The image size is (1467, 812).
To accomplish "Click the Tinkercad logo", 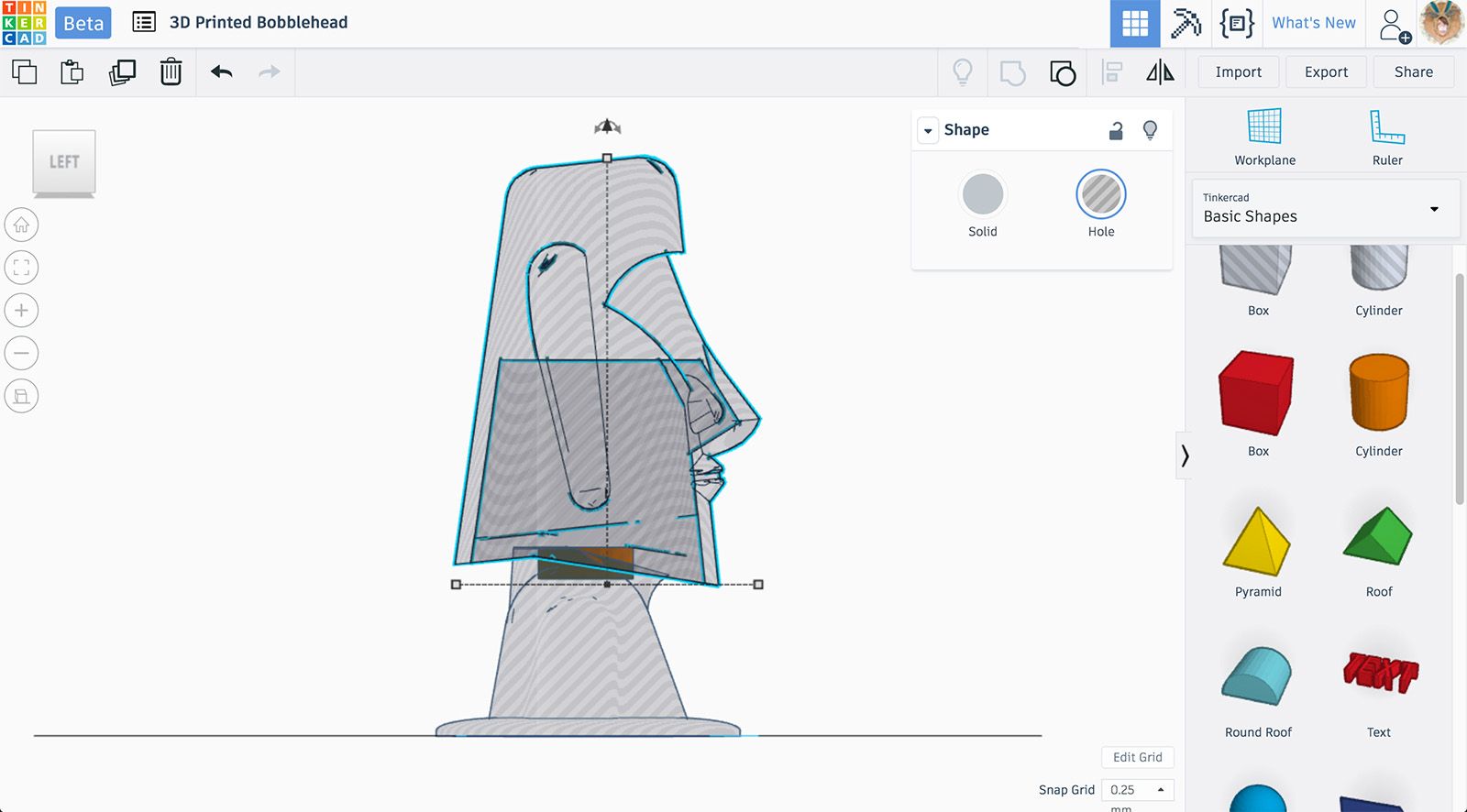I will click(24, 23).
